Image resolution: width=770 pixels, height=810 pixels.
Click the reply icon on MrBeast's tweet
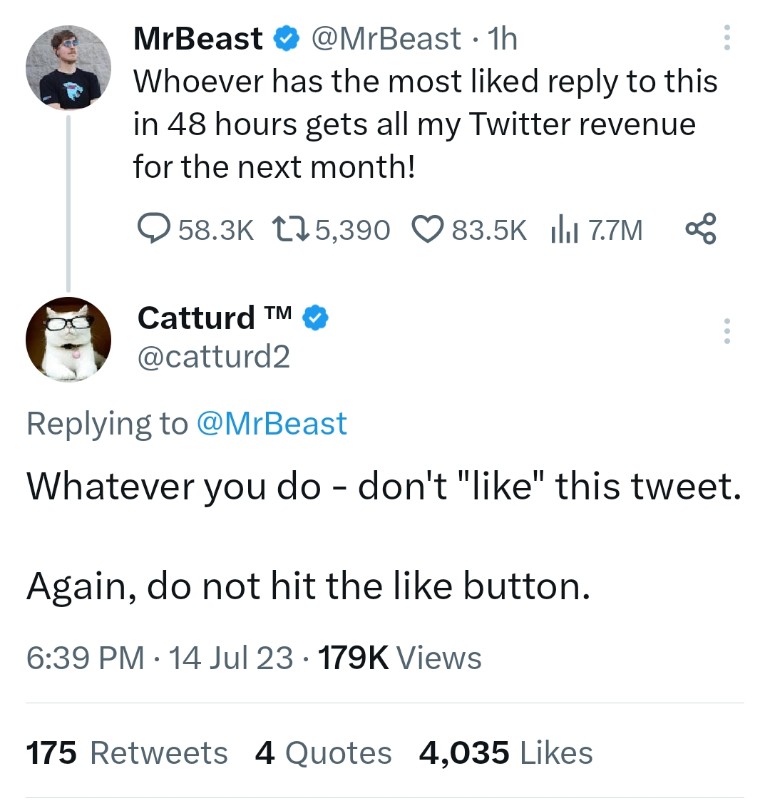153,231
